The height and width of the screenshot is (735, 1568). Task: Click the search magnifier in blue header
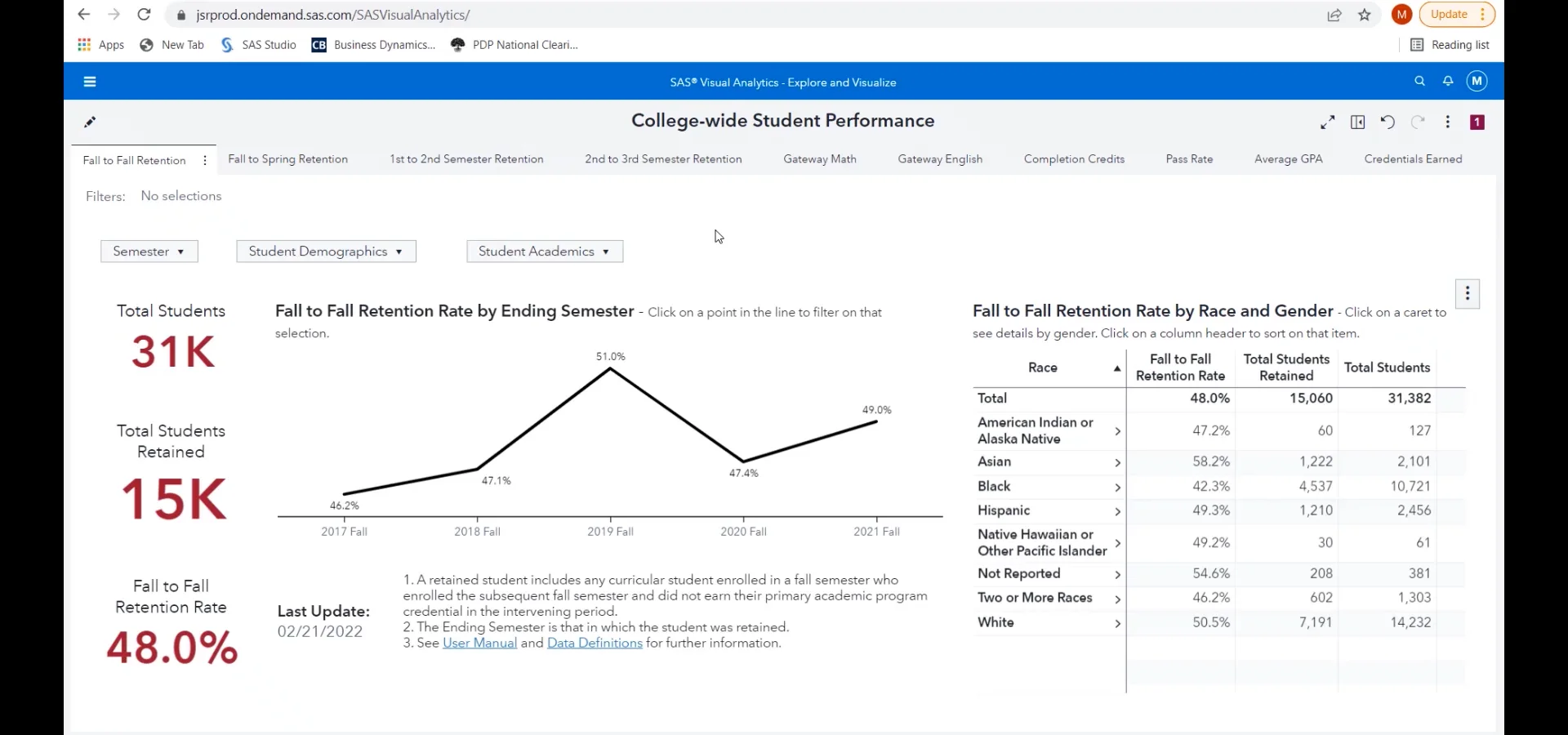[1419, 81]
